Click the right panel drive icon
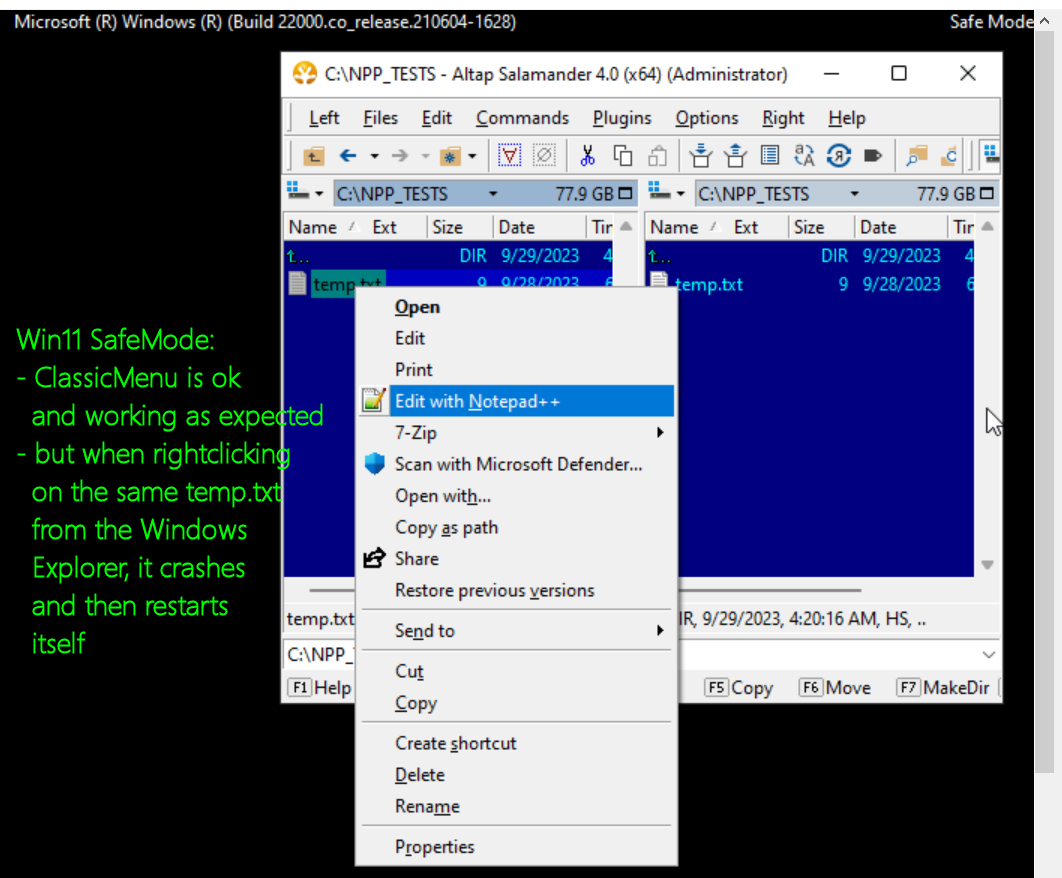Screen dimensions: 1062x878 click(x=660, y=191)
